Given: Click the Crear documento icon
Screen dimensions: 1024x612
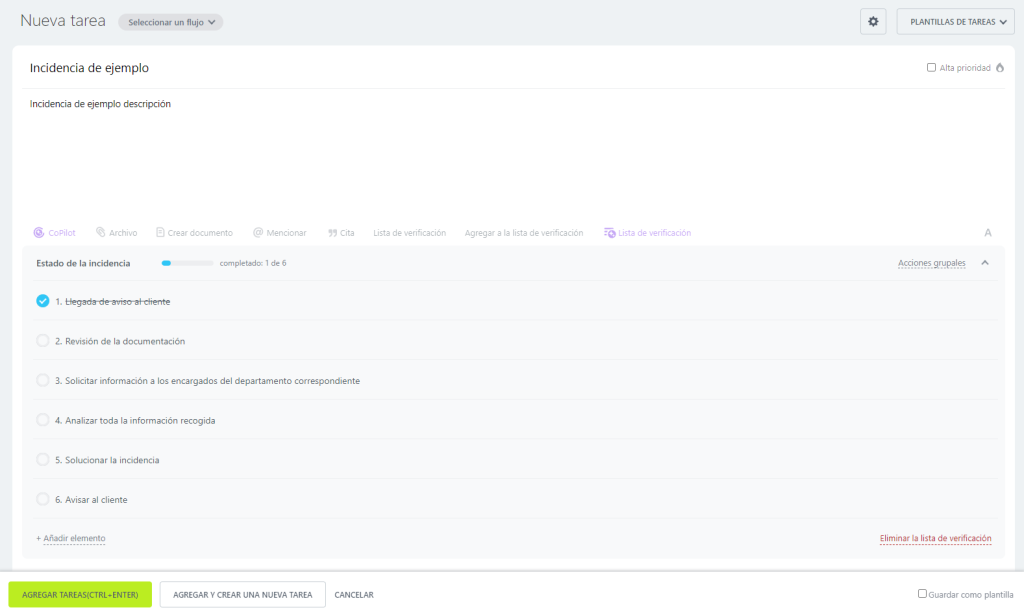Looking at the screenshot, I should coord(161,233).
